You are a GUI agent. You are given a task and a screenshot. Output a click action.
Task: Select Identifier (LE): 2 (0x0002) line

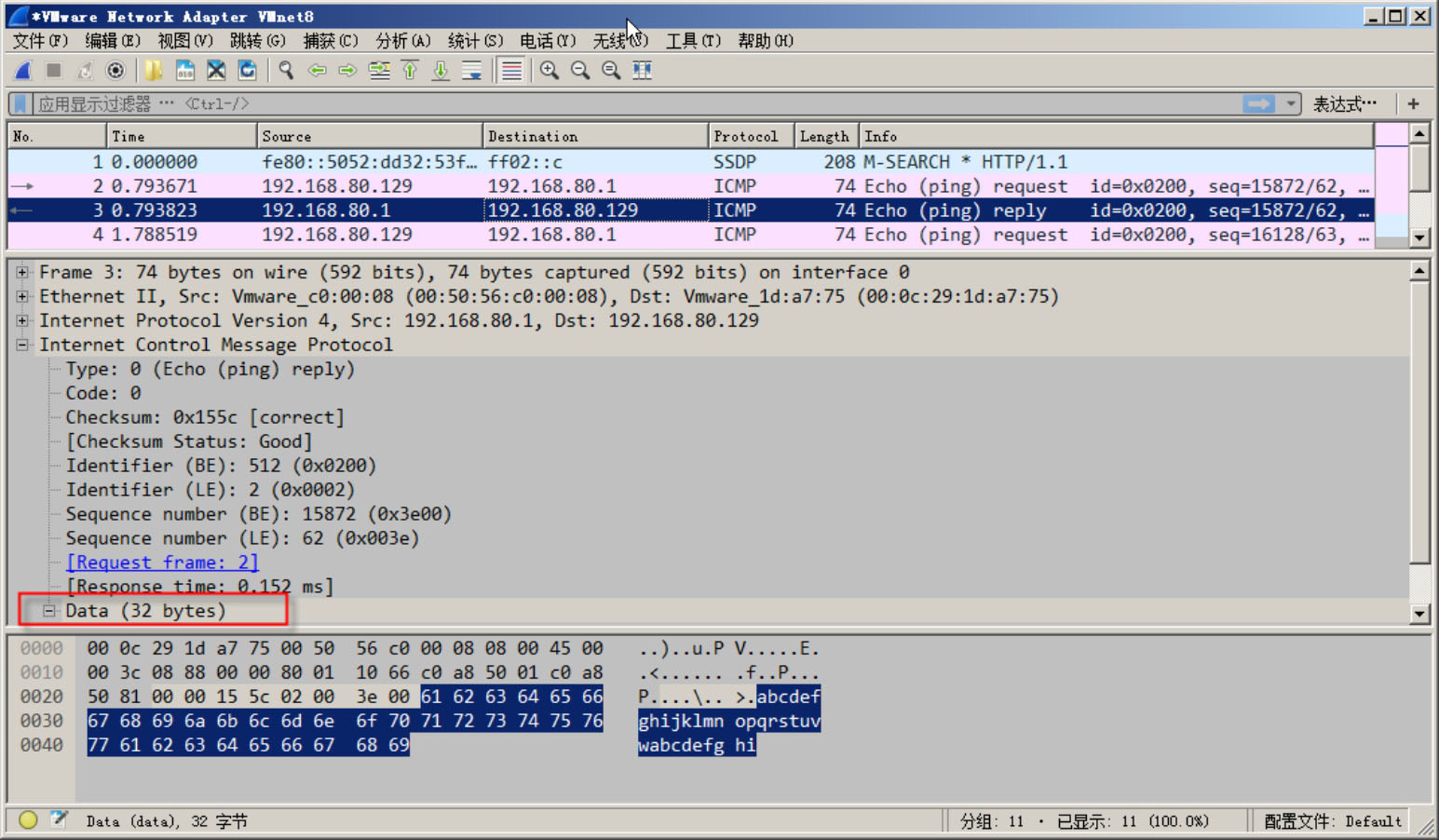[210, 490]
